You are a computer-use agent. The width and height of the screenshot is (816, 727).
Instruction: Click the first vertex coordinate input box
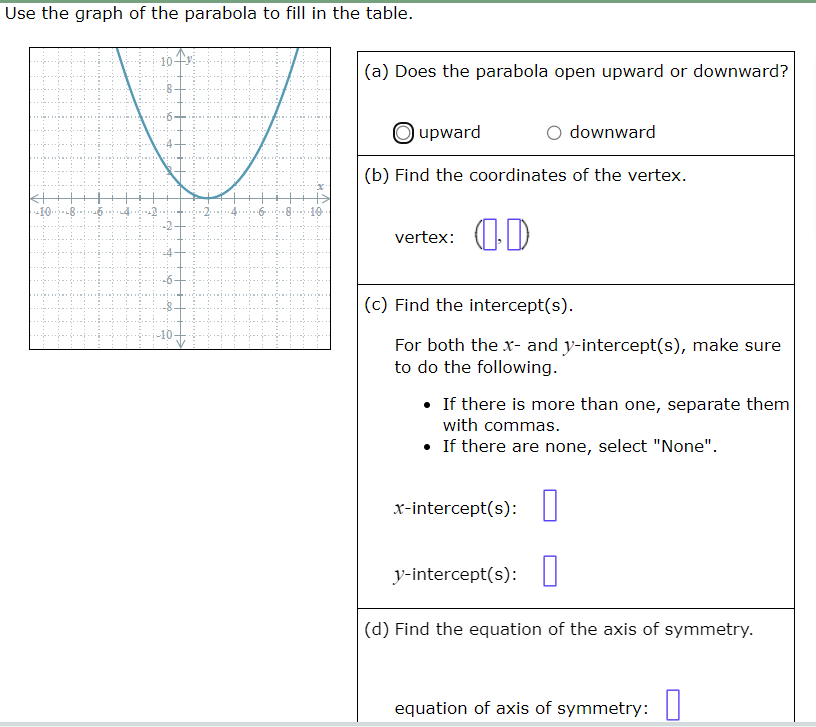pos(488,234)
